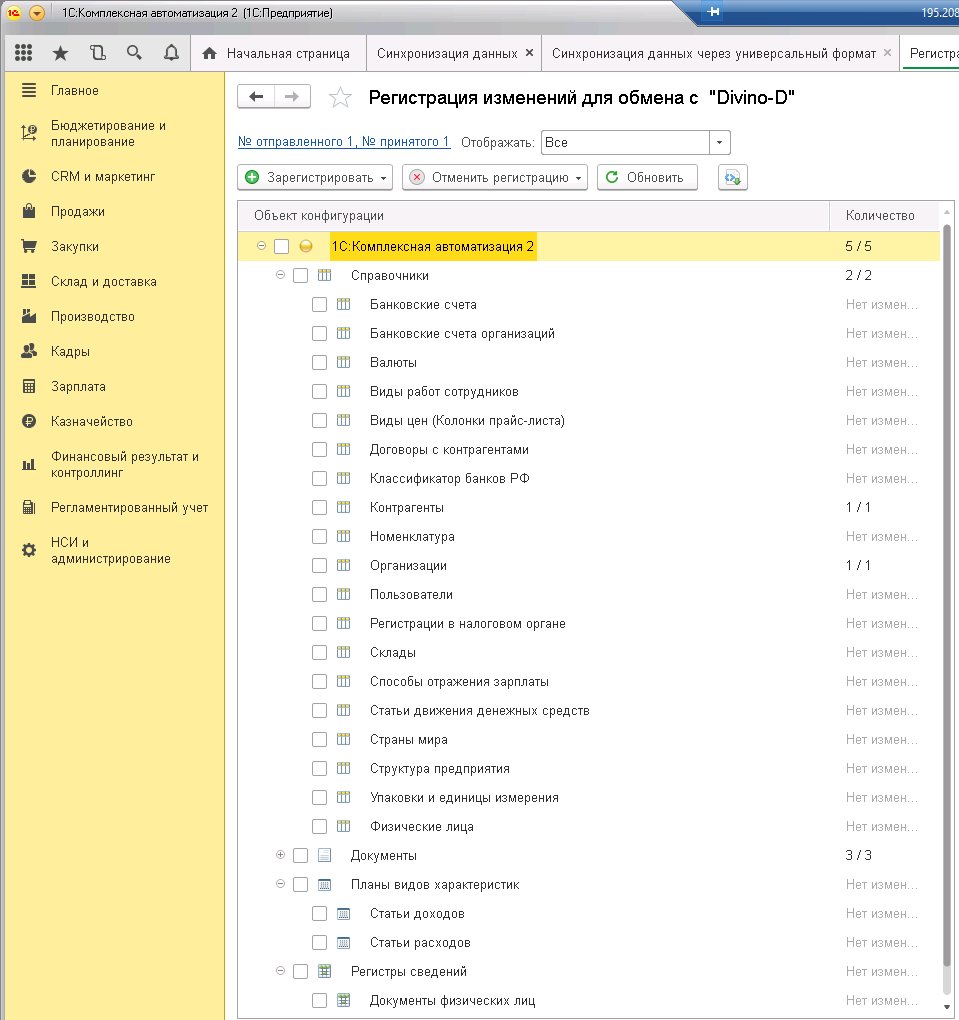
Task: Open № отправленного 1, № принятого 1 link
Action: click(x=344, y=142)
